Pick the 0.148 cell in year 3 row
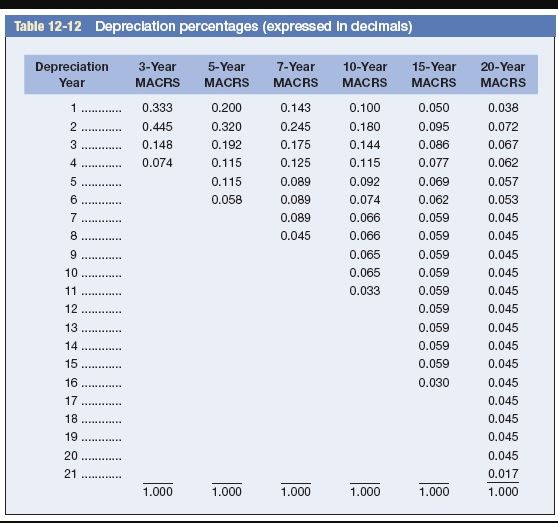 (x=157, y=145)
